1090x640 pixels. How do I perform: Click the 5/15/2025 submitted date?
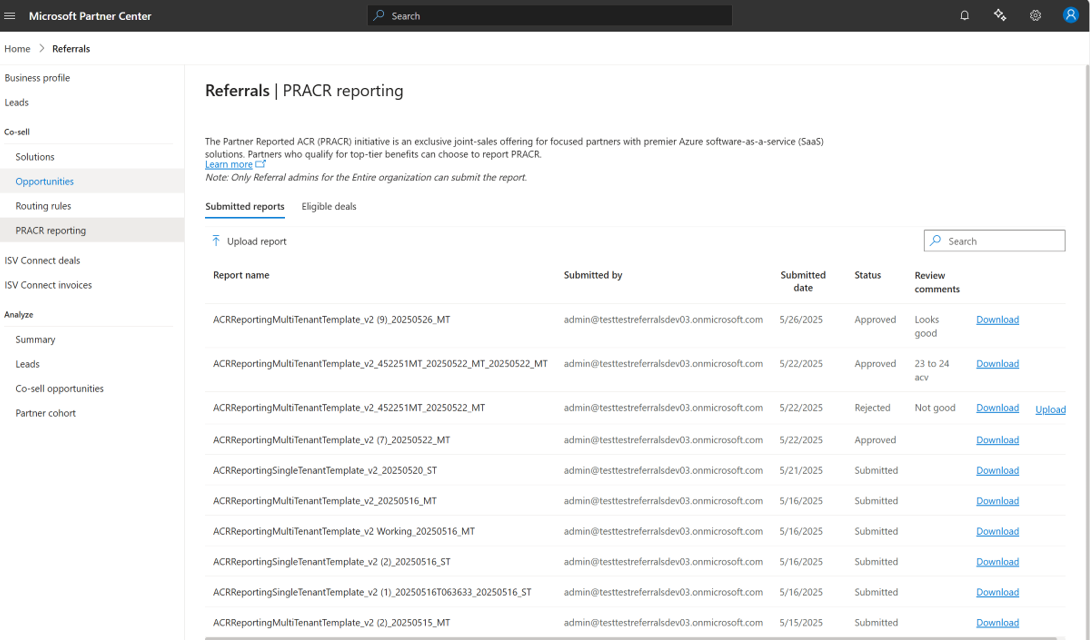point(801,623)
